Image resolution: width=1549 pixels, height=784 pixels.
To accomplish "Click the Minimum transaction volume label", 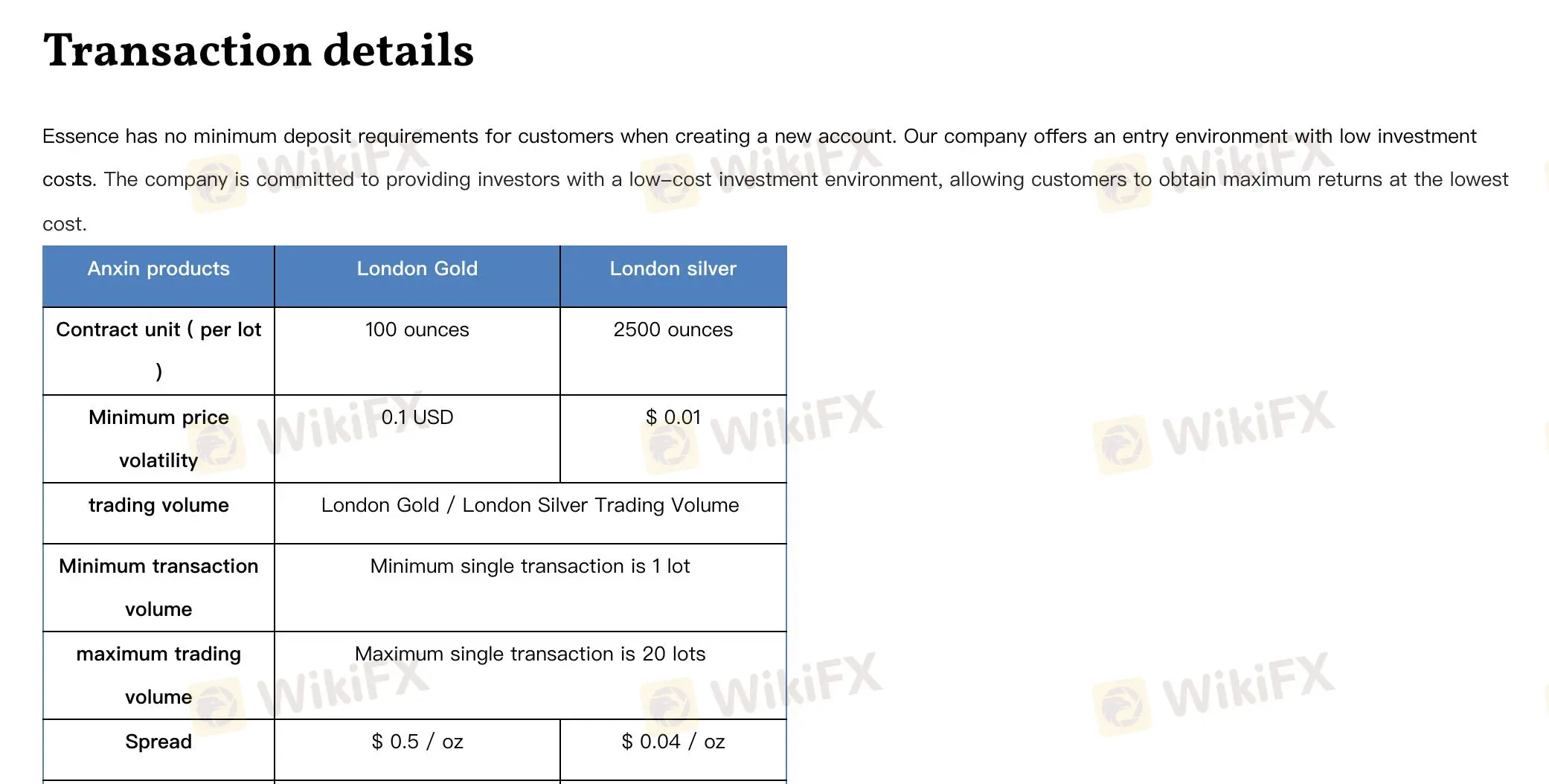I will click(x=158, y=588).
